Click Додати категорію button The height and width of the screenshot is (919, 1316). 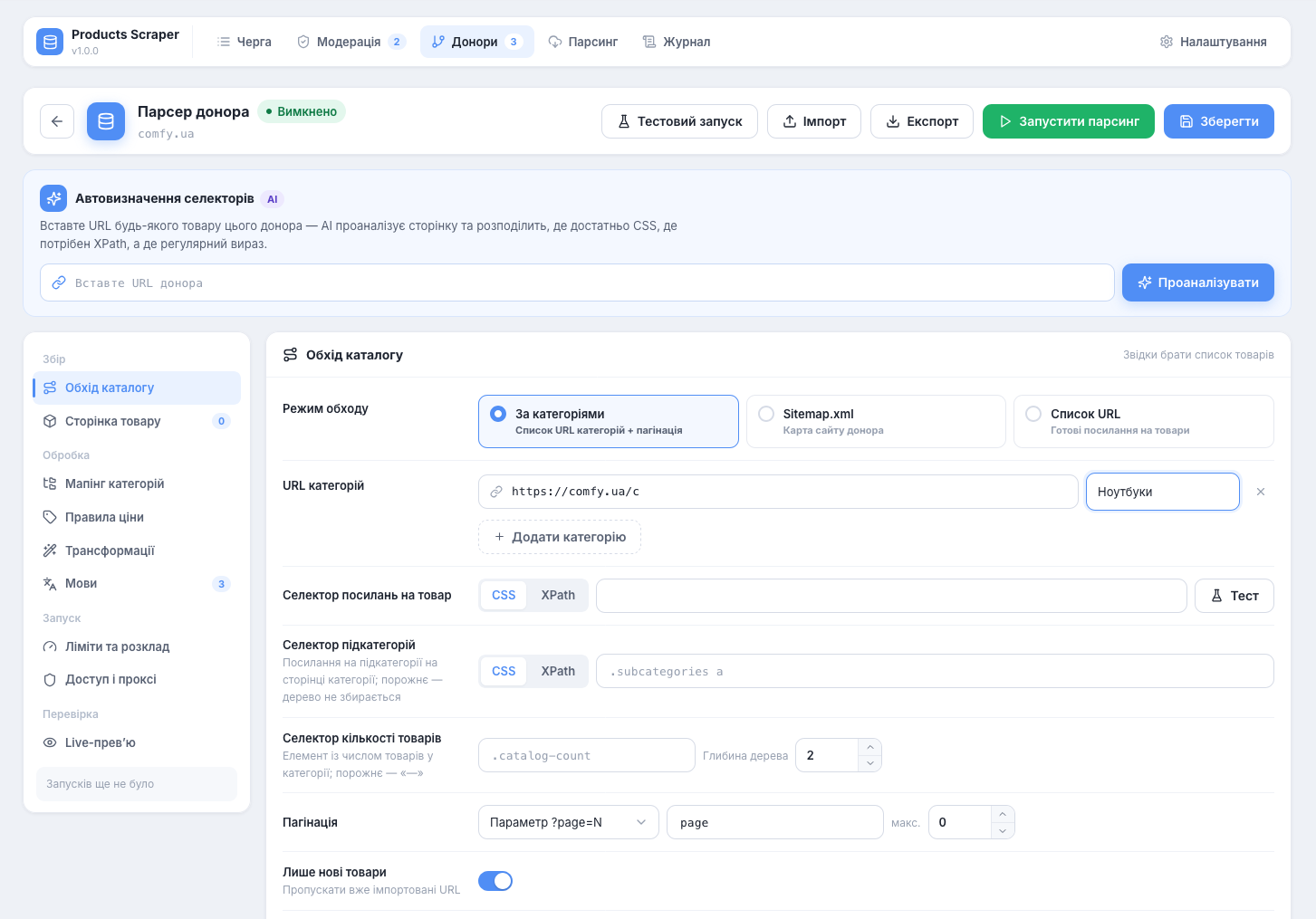click(560, 537)
